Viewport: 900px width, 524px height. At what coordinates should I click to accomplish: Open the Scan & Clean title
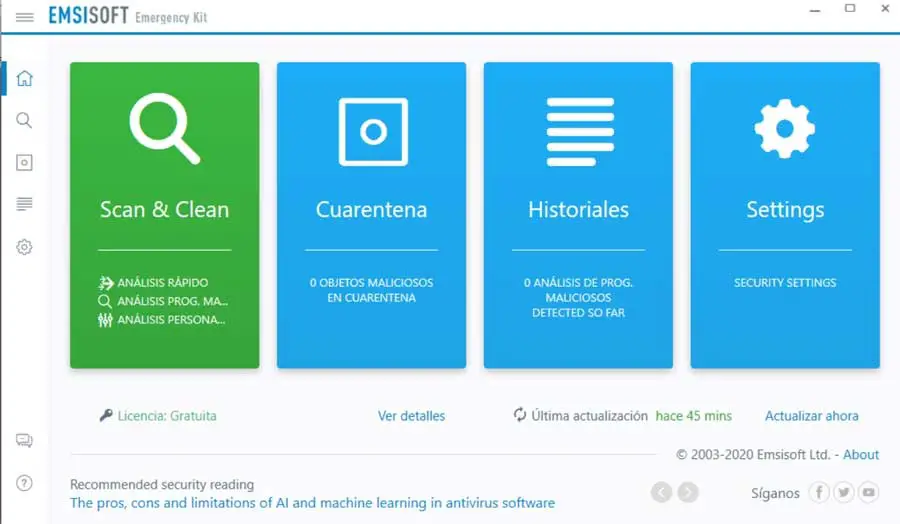coord(165,209)
